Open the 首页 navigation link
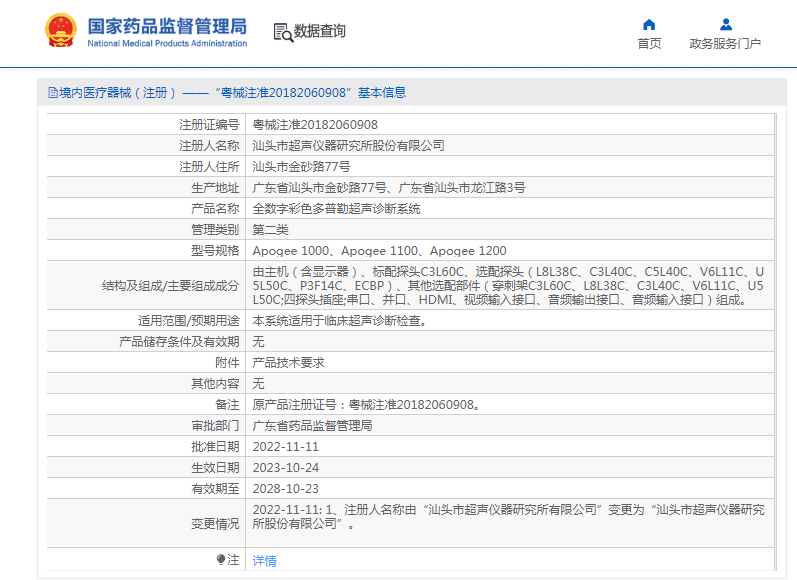This screenshot has height=580, width=797. tap(649, 44)
